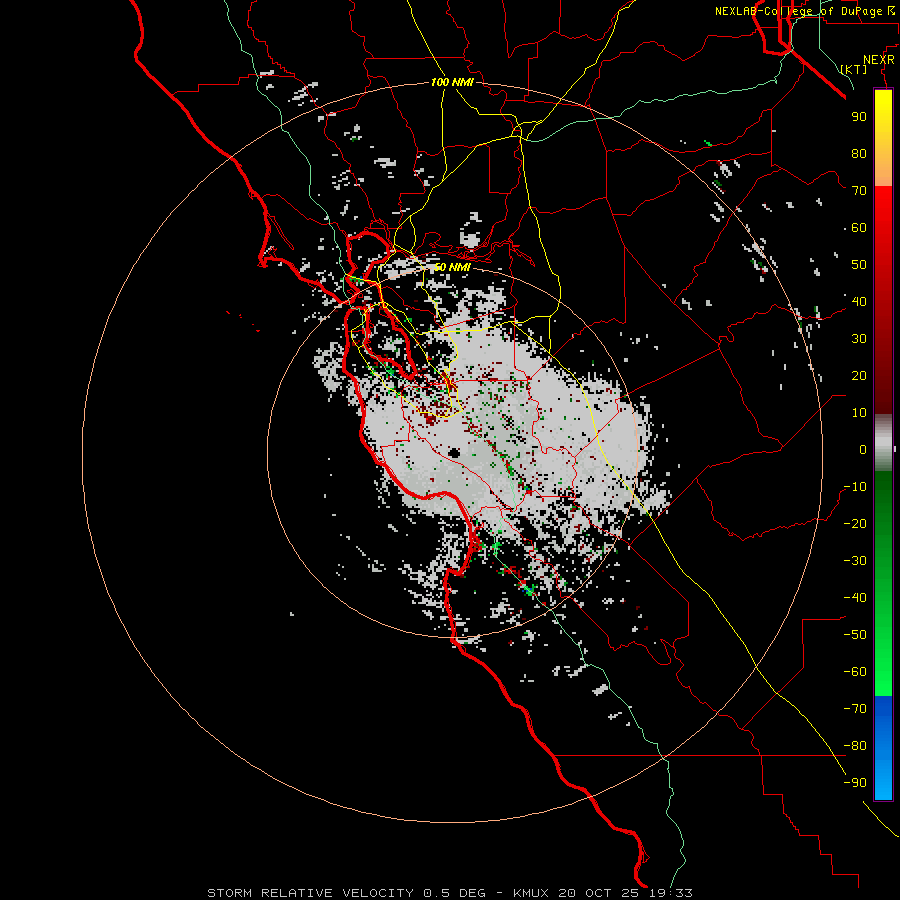Select the 70 value on velocity scale
Viewport: 900px width, 900px height.
pyautogui.click(x=859, y=191)
